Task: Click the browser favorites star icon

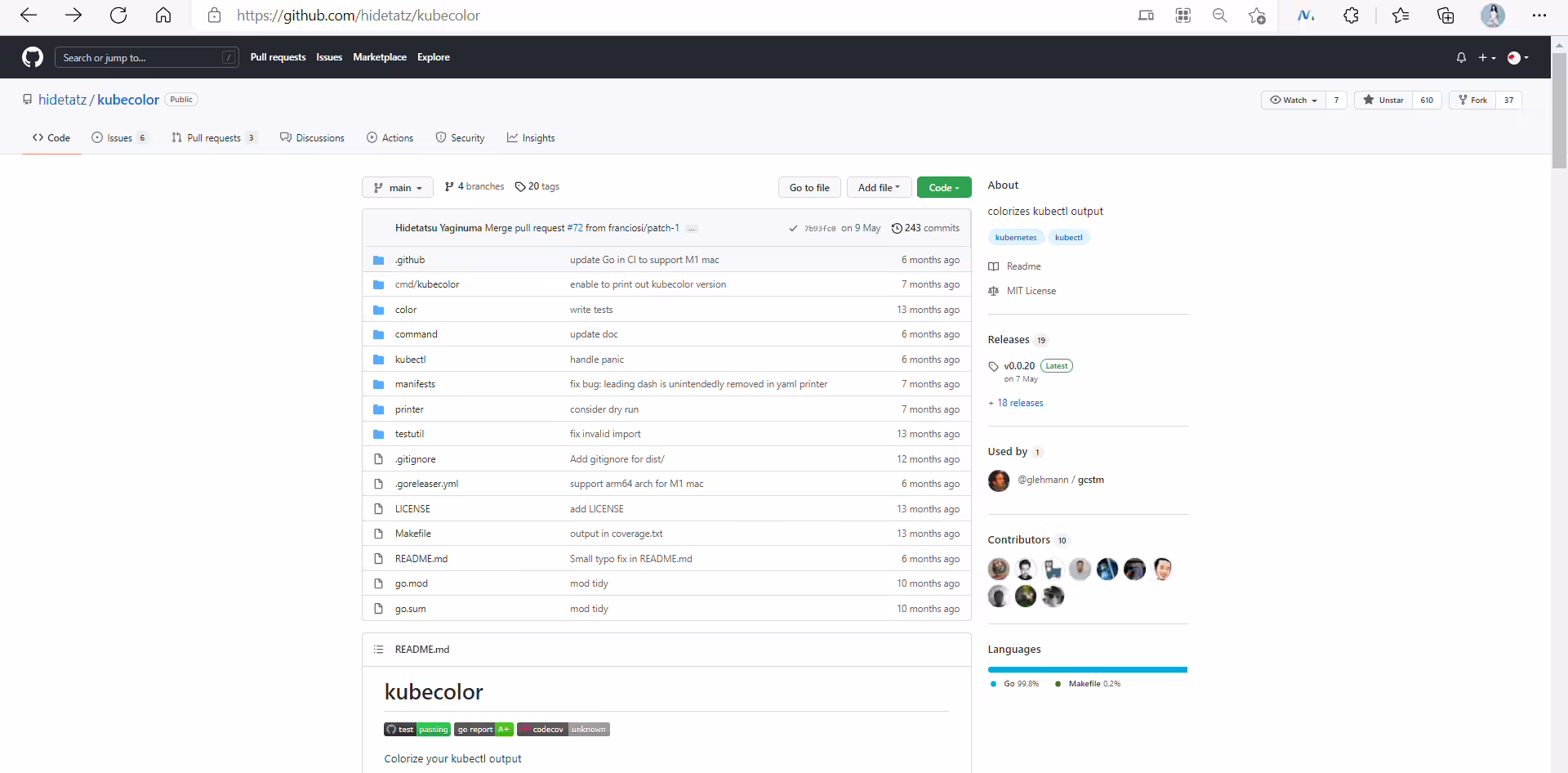Action: [1400, 15]
